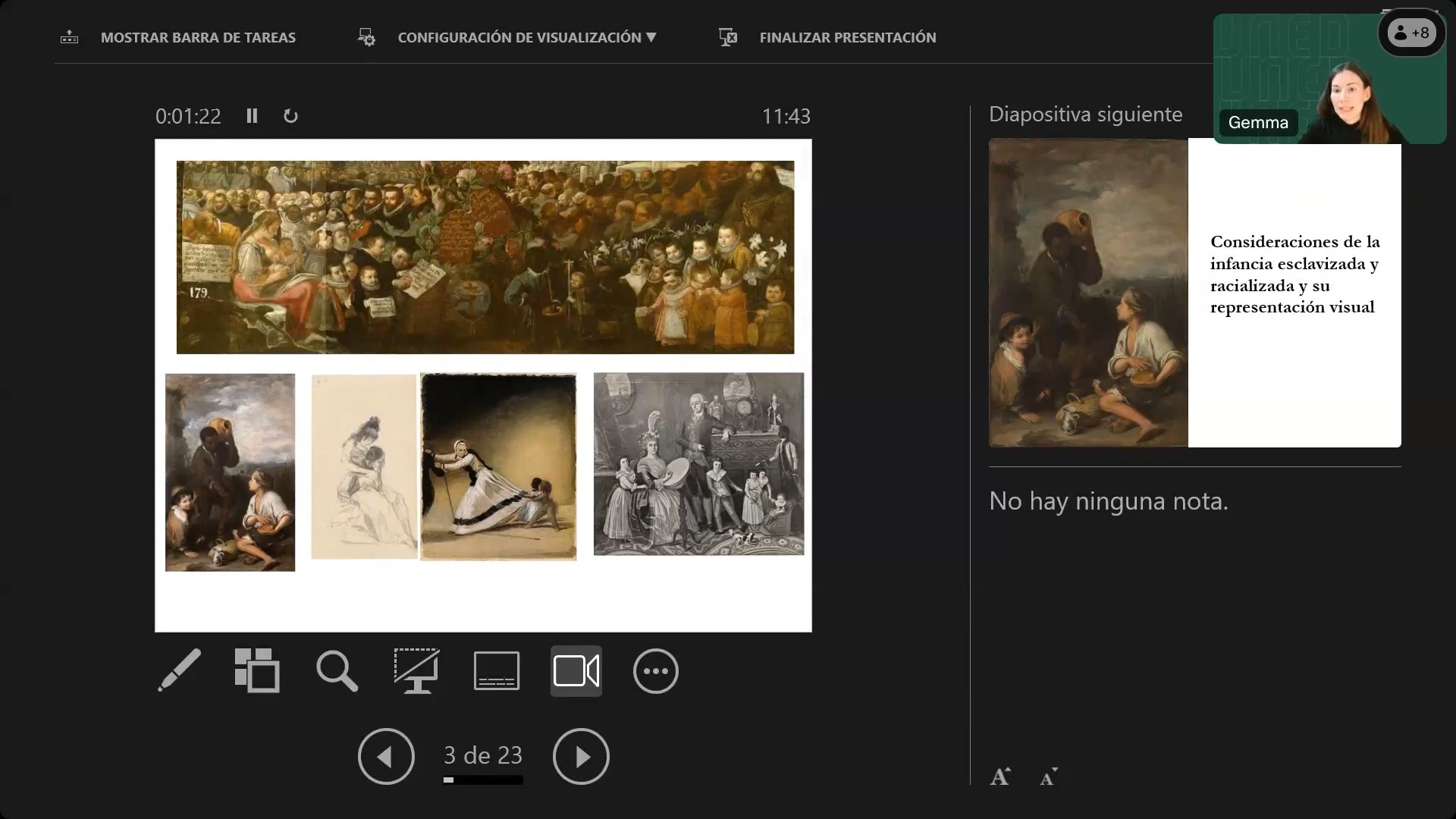Click the 3 de 23 slide counter

483,755
